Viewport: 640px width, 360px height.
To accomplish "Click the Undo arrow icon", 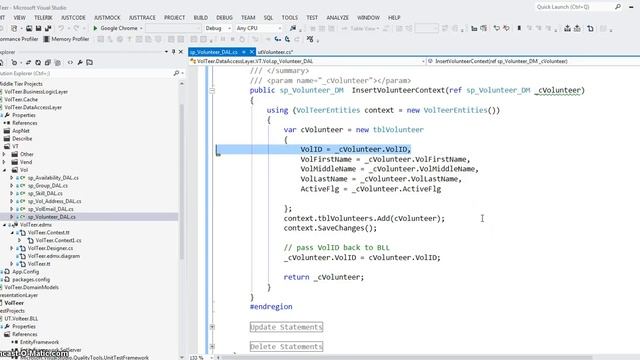I will point(61,28).
